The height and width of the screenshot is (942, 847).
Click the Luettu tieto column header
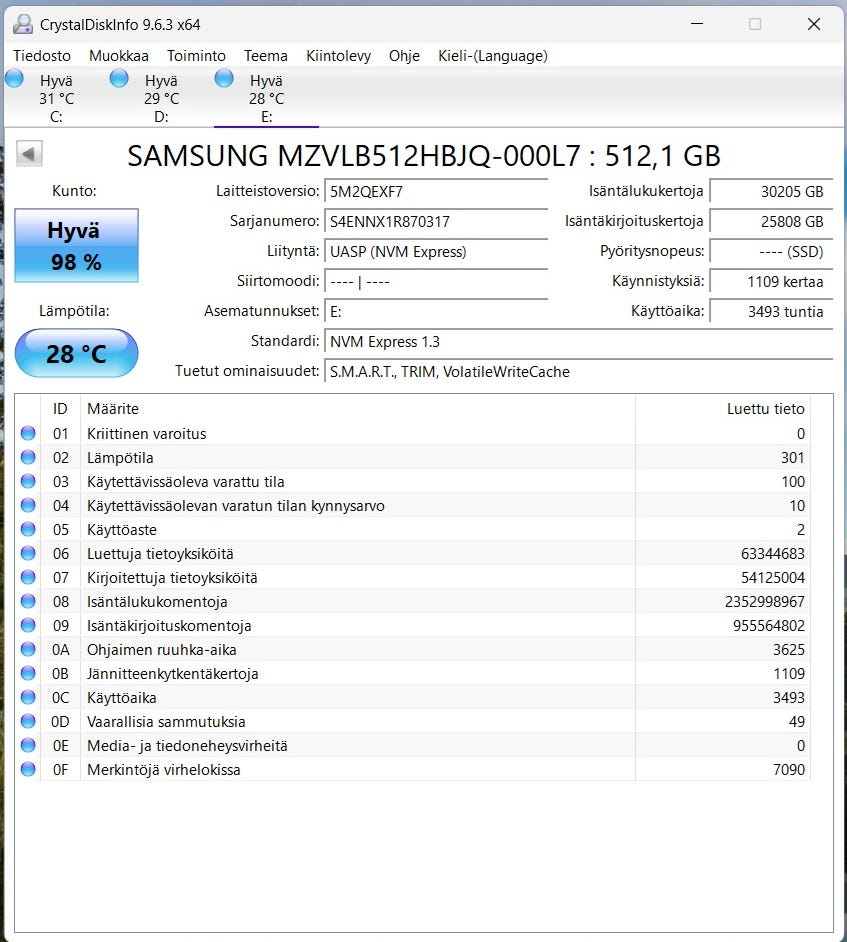click(765, 408)
